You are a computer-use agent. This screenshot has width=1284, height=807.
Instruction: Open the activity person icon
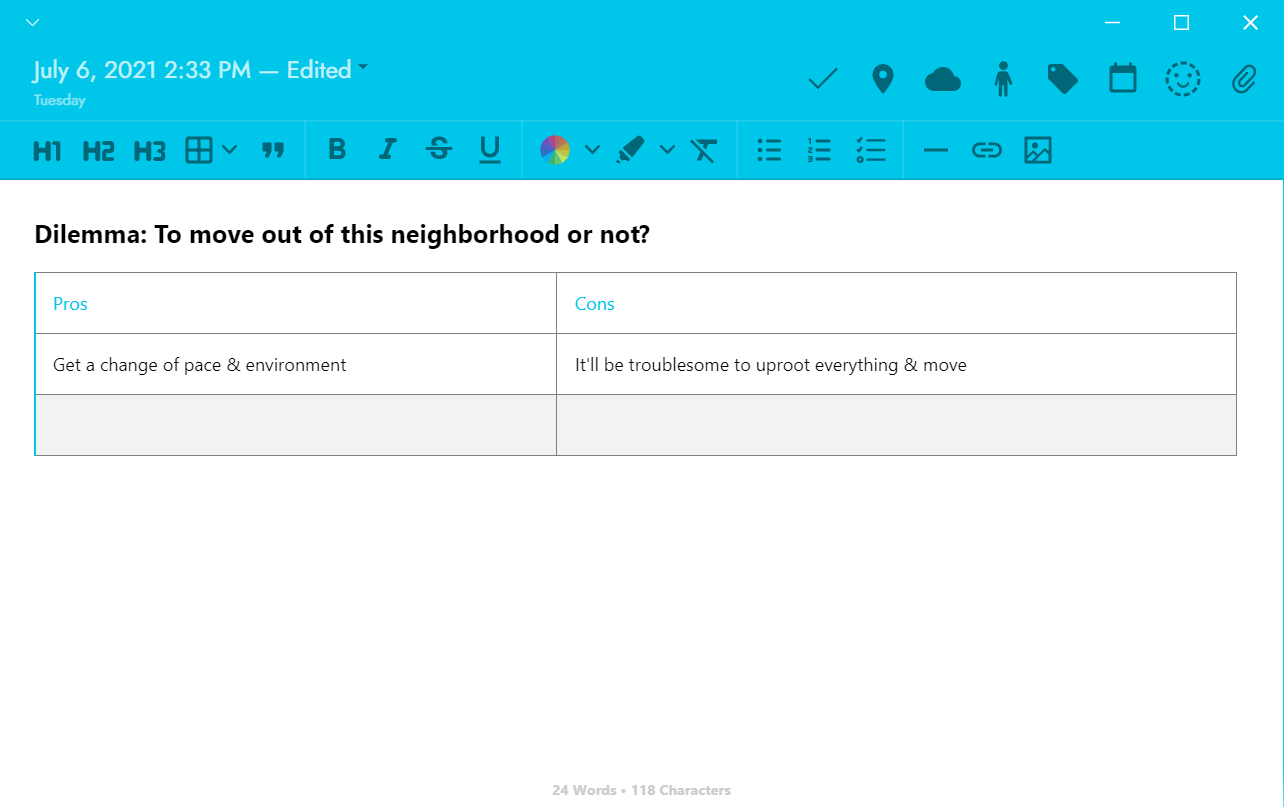[1003, 79]
